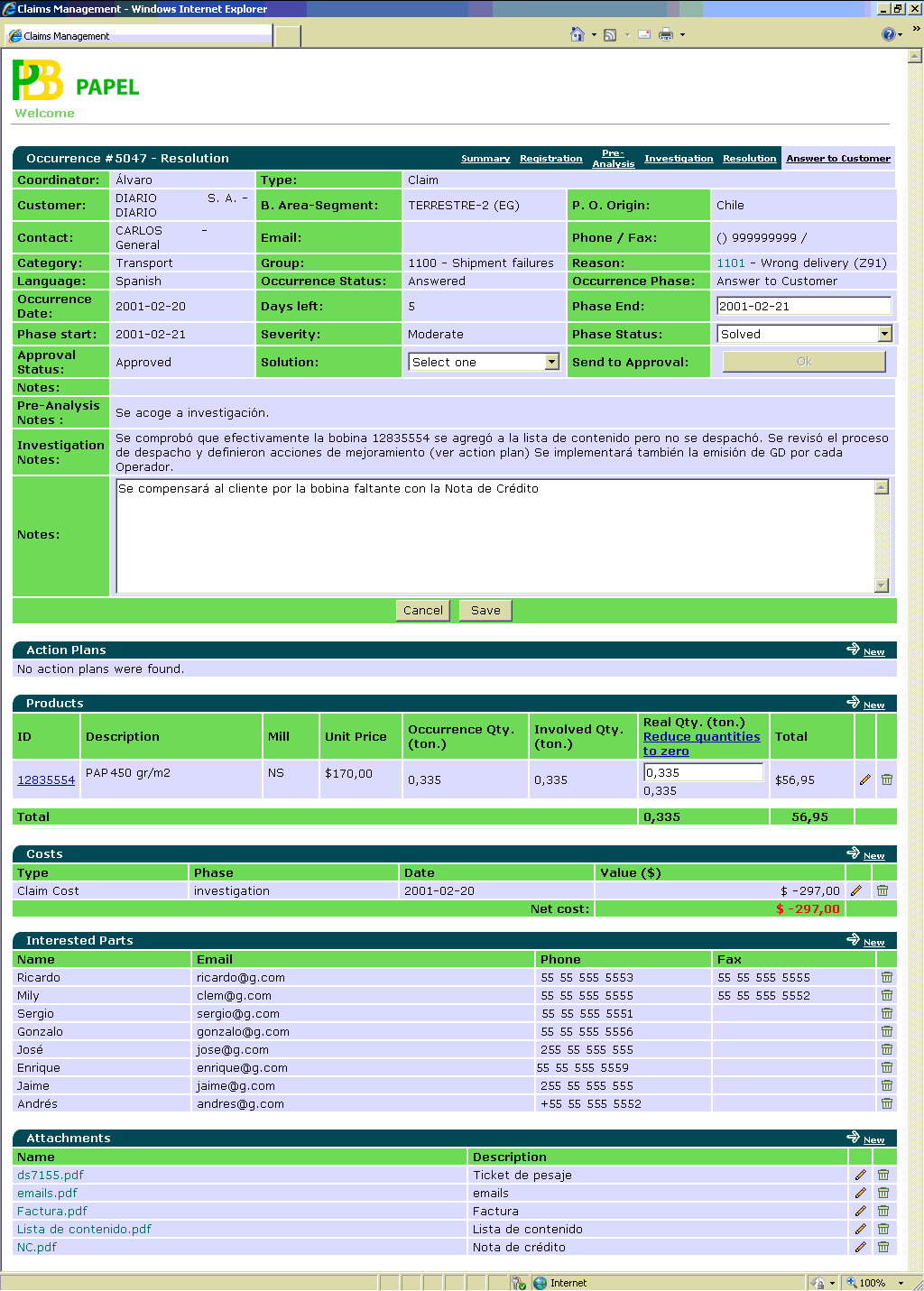Expand the Help menu dropdown arrow
The height and width of the screenshot is (1291, 924).
901,35
